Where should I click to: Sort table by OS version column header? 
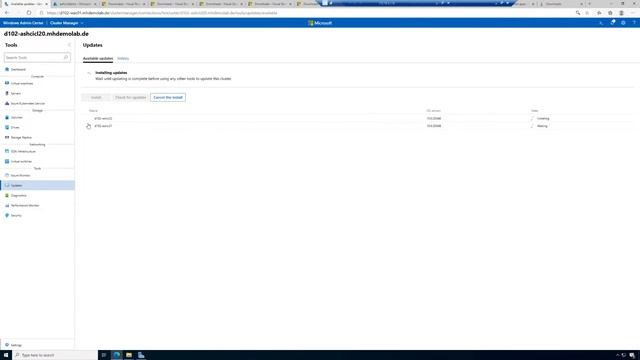click(433, 111)
